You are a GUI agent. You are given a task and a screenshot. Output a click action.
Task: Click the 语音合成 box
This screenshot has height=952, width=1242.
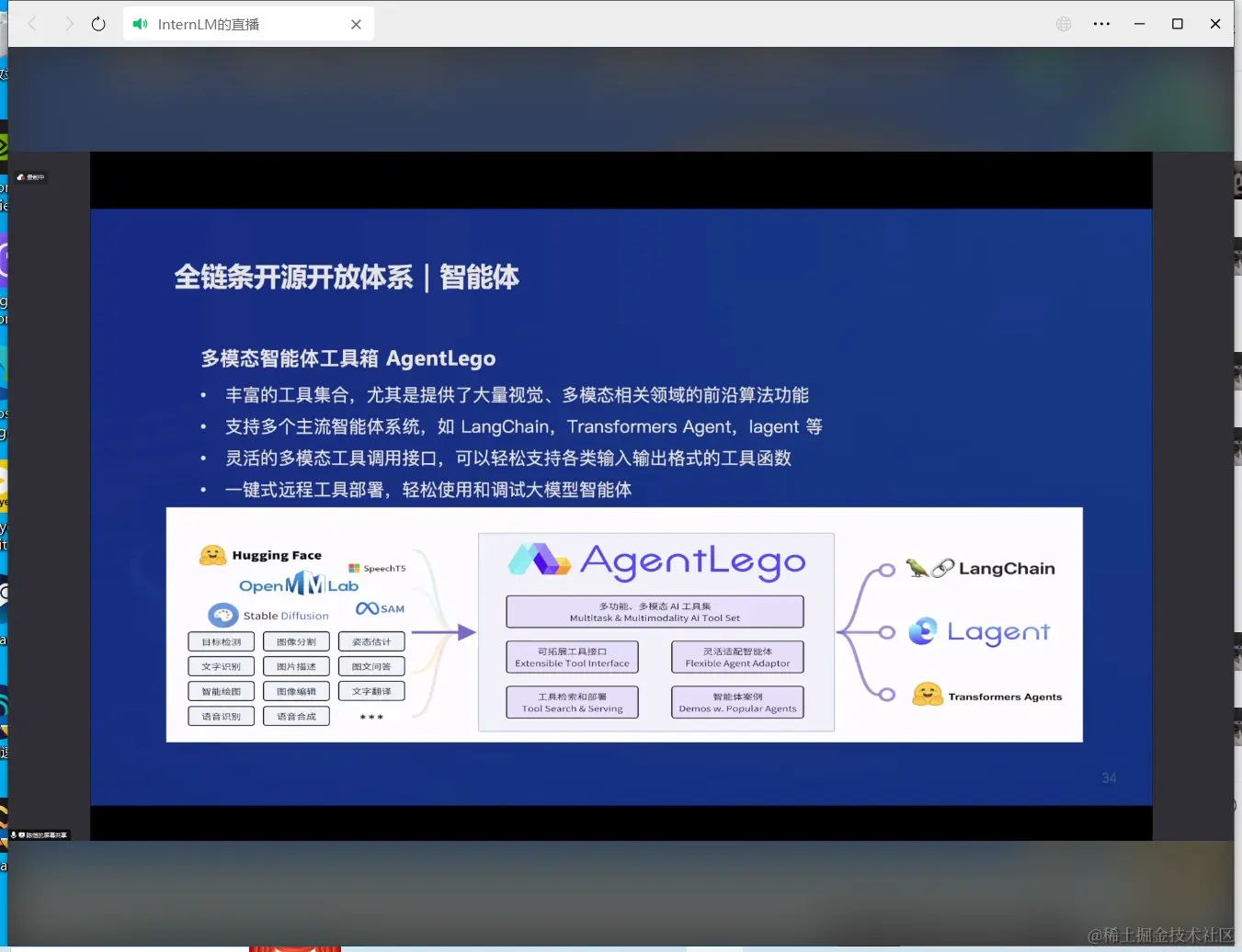tap(296, 716)
